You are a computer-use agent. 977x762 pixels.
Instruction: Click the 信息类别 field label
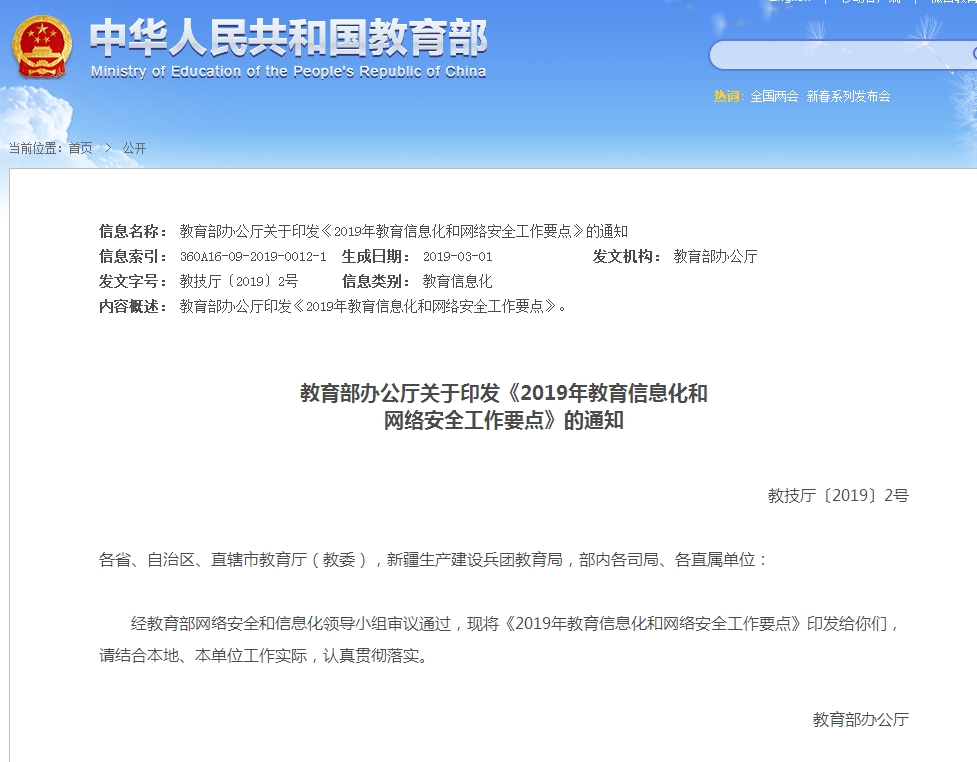pyautogui.click(x=376, y=281)
